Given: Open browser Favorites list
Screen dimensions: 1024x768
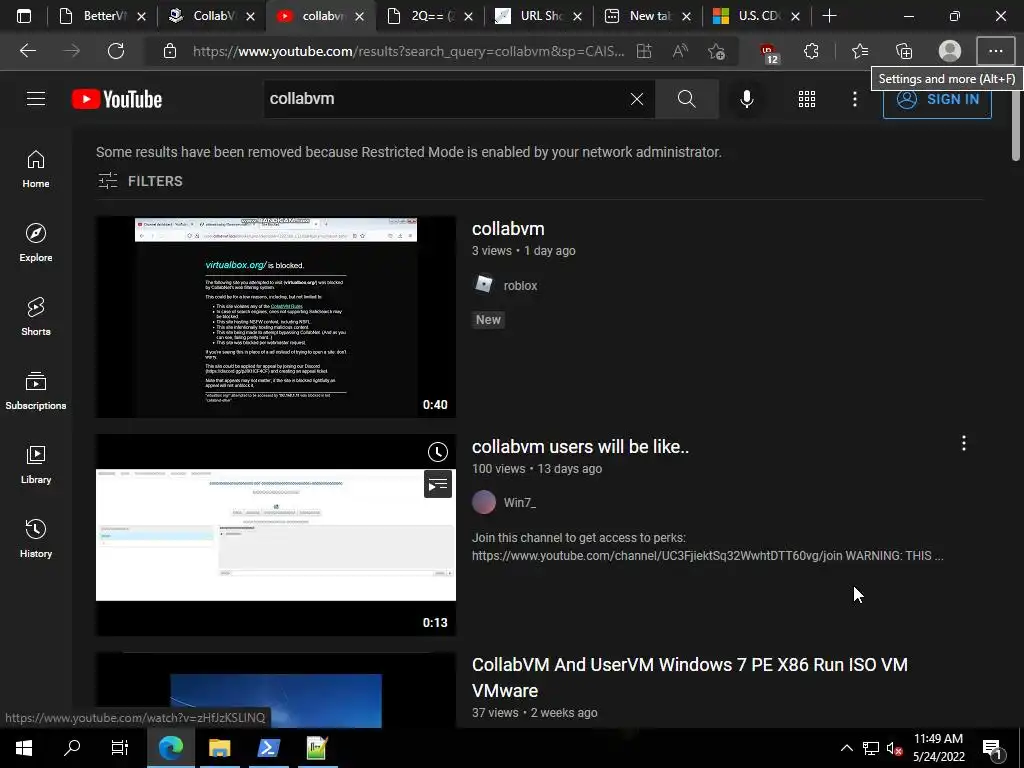Looking at the screenshot, I should [860, 51].
